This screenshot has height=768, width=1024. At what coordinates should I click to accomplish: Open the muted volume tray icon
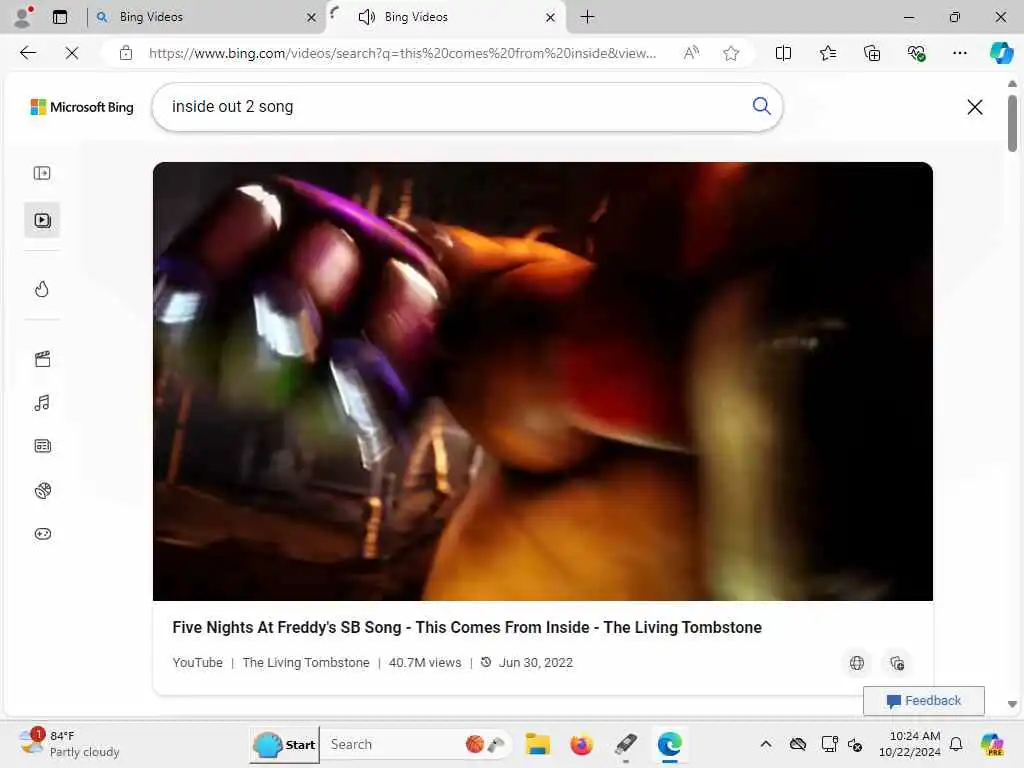[x=855, y=744]
